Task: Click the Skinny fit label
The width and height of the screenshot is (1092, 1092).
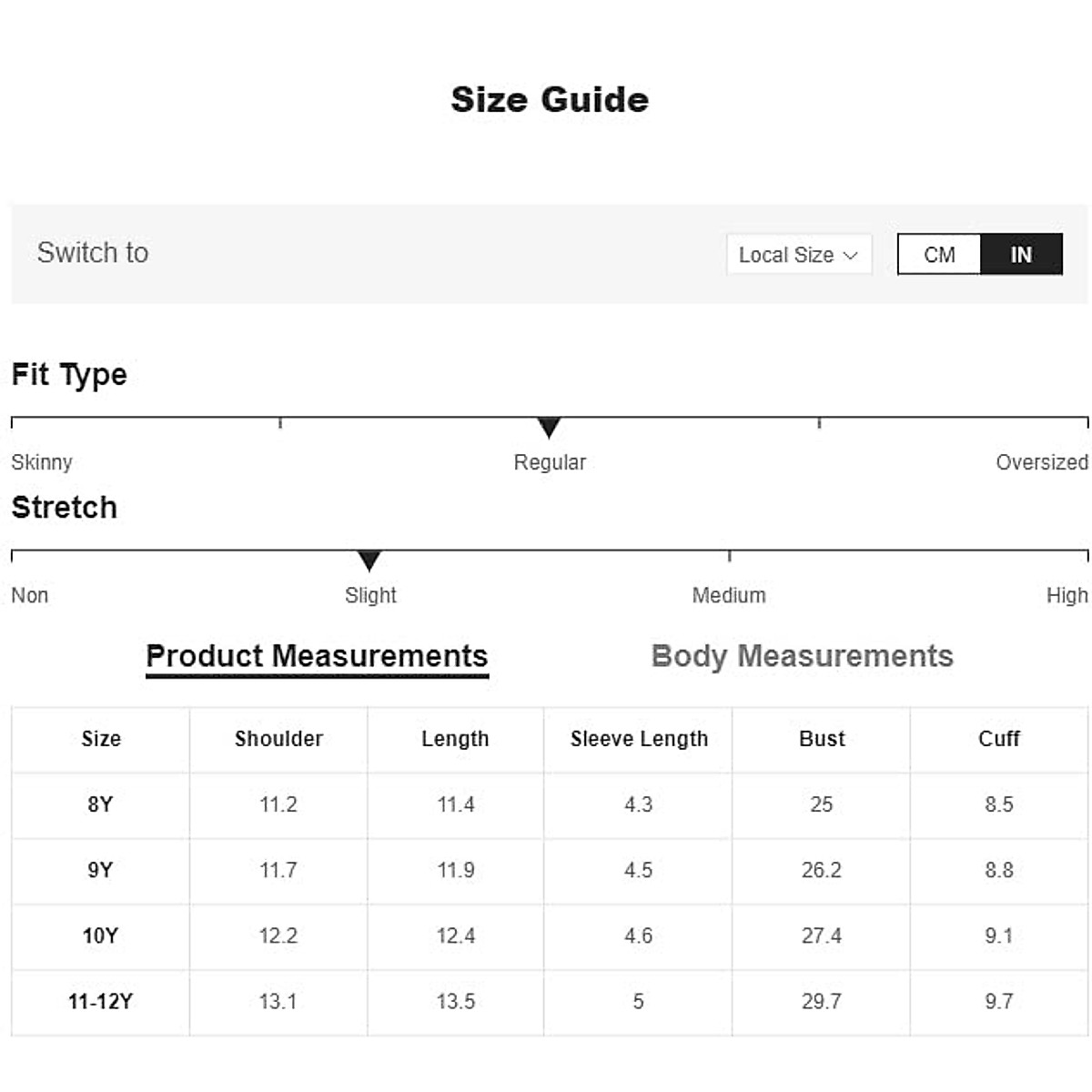Action: pyautogui.click(x=42, y=462)
